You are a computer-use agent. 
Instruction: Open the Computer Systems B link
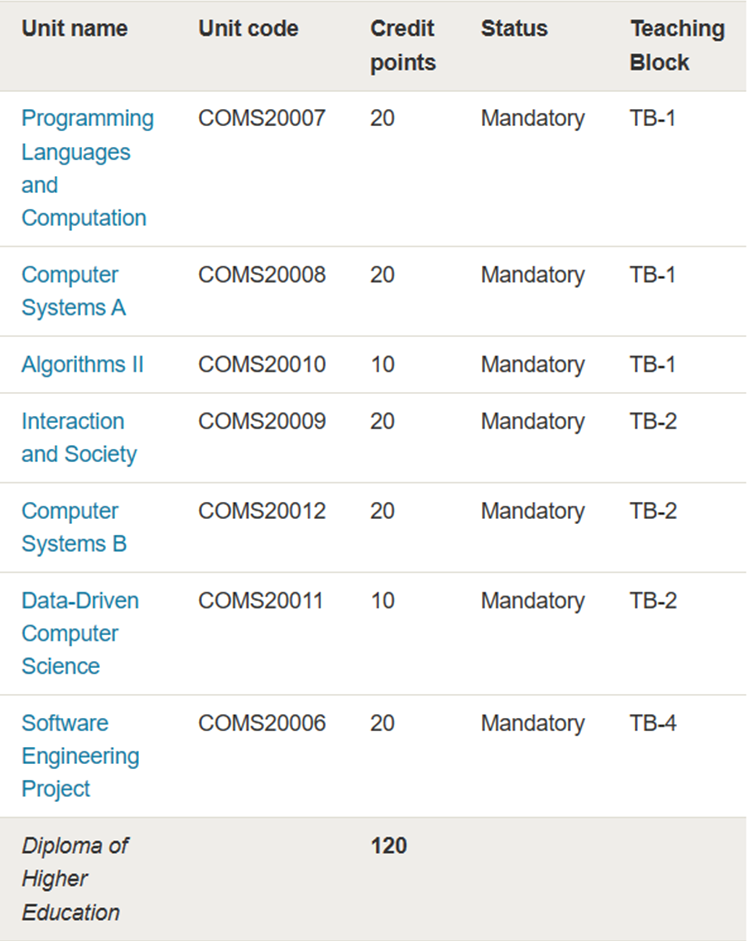point(74,527)
